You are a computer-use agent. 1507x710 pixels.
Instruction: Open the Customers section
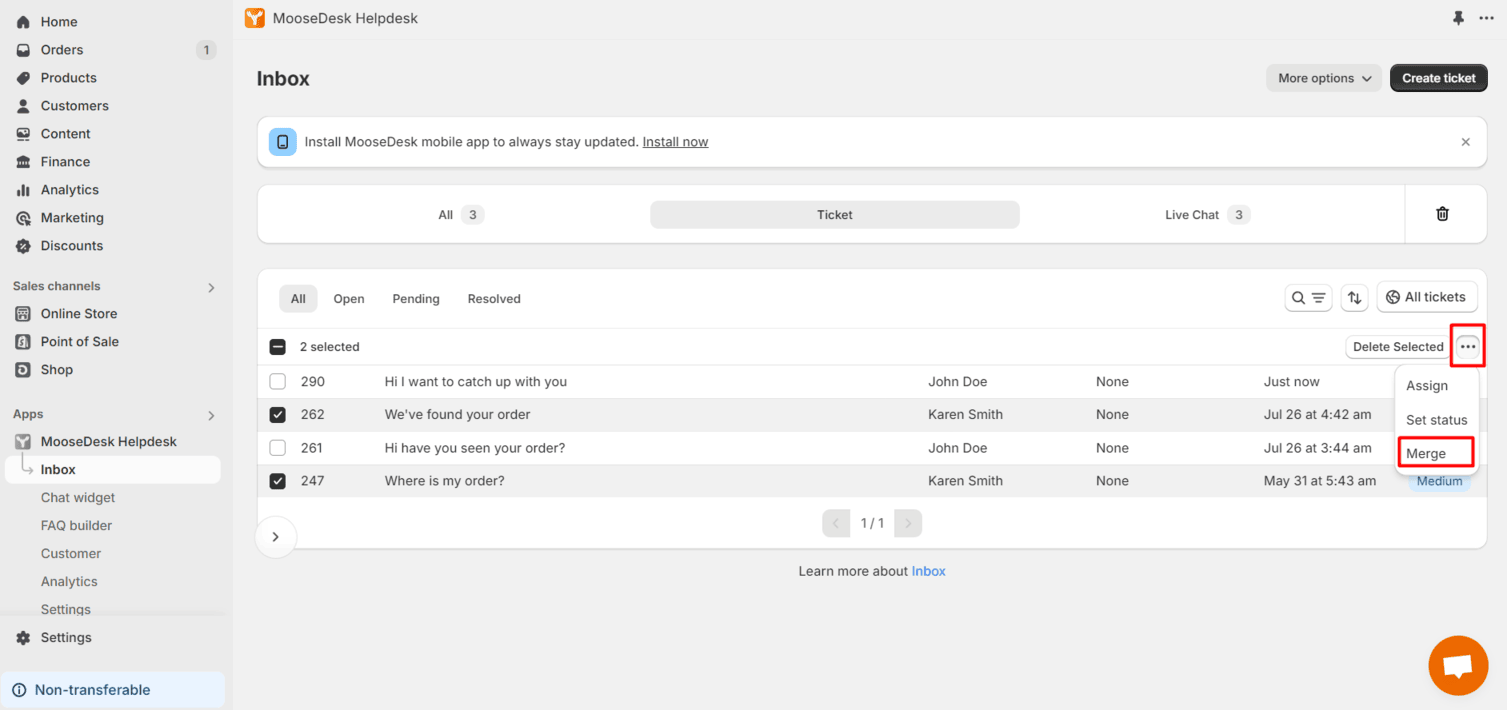coord(75,106)
